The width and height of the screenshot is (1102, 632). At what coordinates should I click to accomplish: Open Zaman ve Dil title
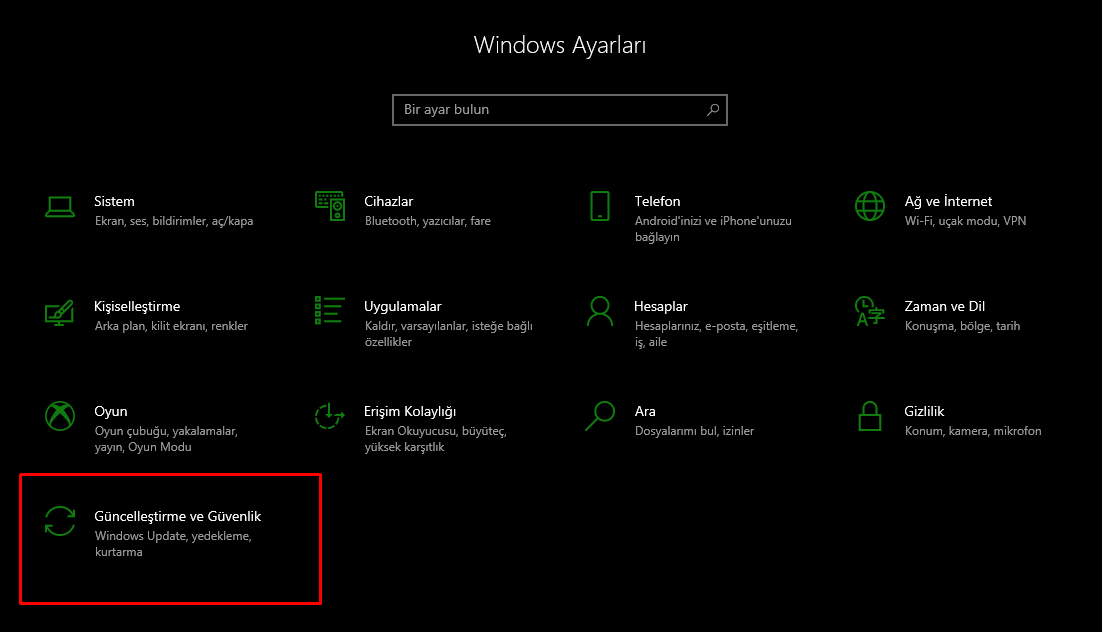pyautogui.click(x=945, y=307)
